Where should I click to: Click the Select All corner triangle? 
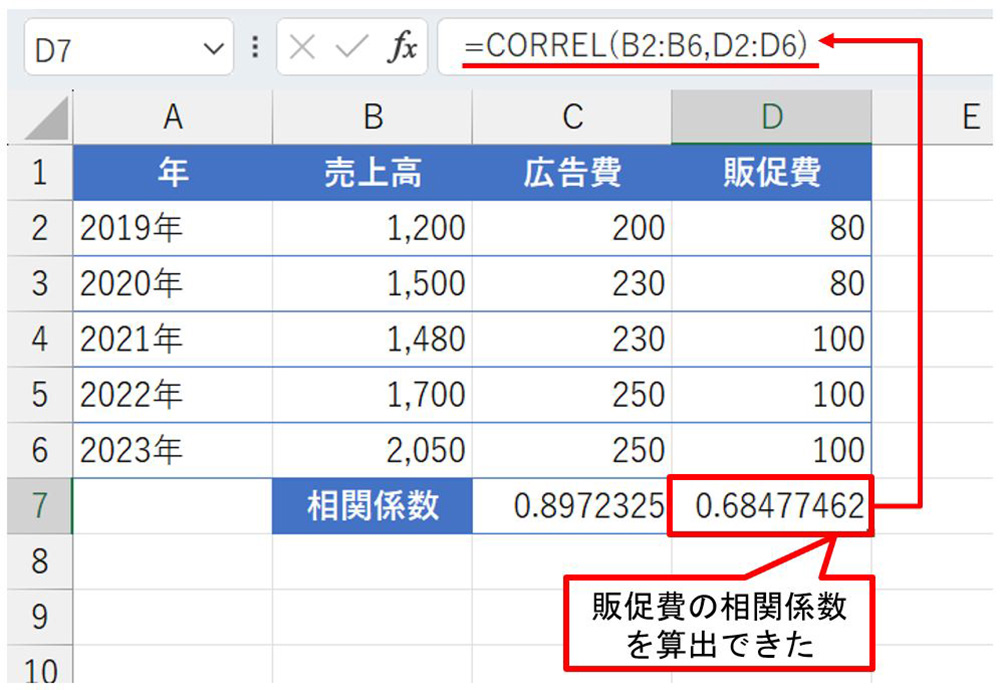pos(47,118)
